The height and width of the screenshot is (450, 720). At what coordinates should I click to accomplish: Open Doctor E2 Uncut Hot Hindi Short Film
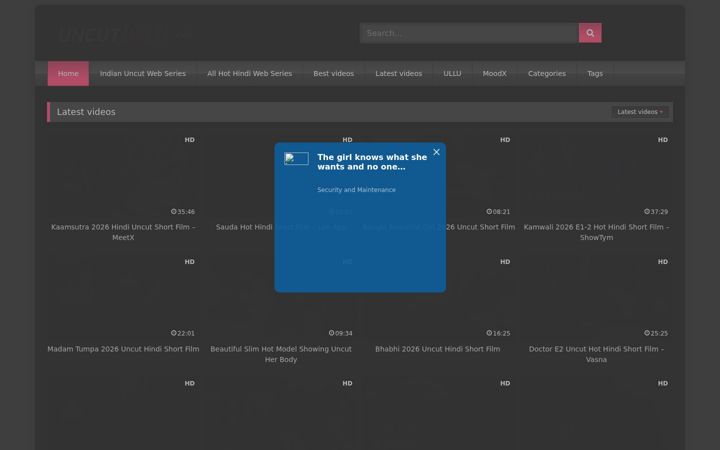coord(596,354)
